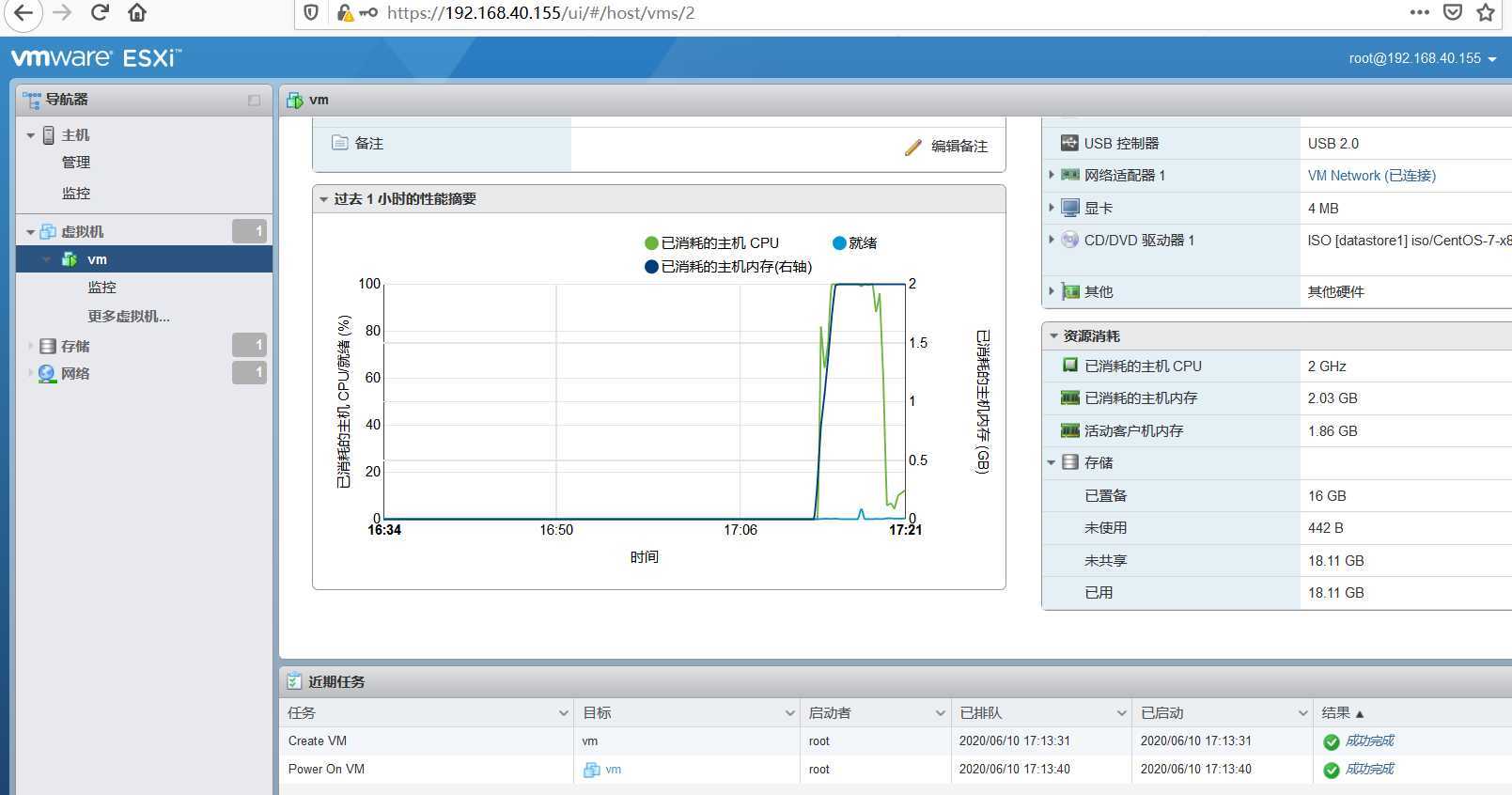1512x795 pixels.
Task: Open 更多虚拟机... in the navigator
Action: (129, 317)
